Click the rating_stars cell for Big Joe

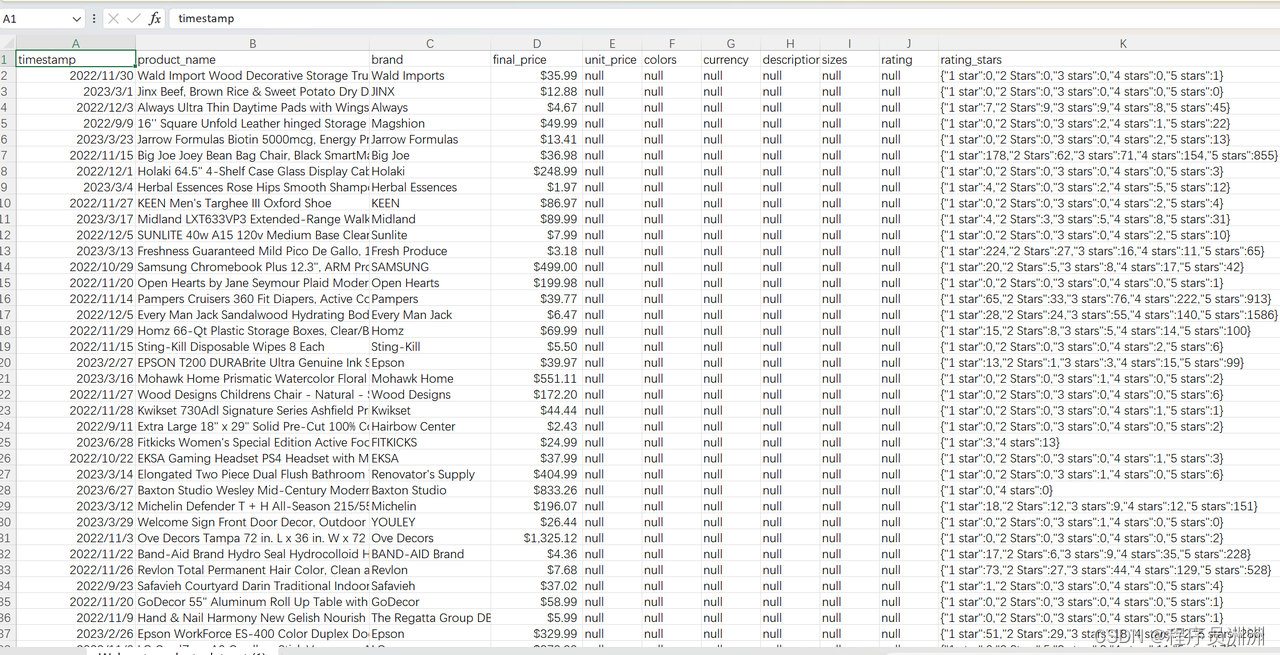coord(1109,156)
